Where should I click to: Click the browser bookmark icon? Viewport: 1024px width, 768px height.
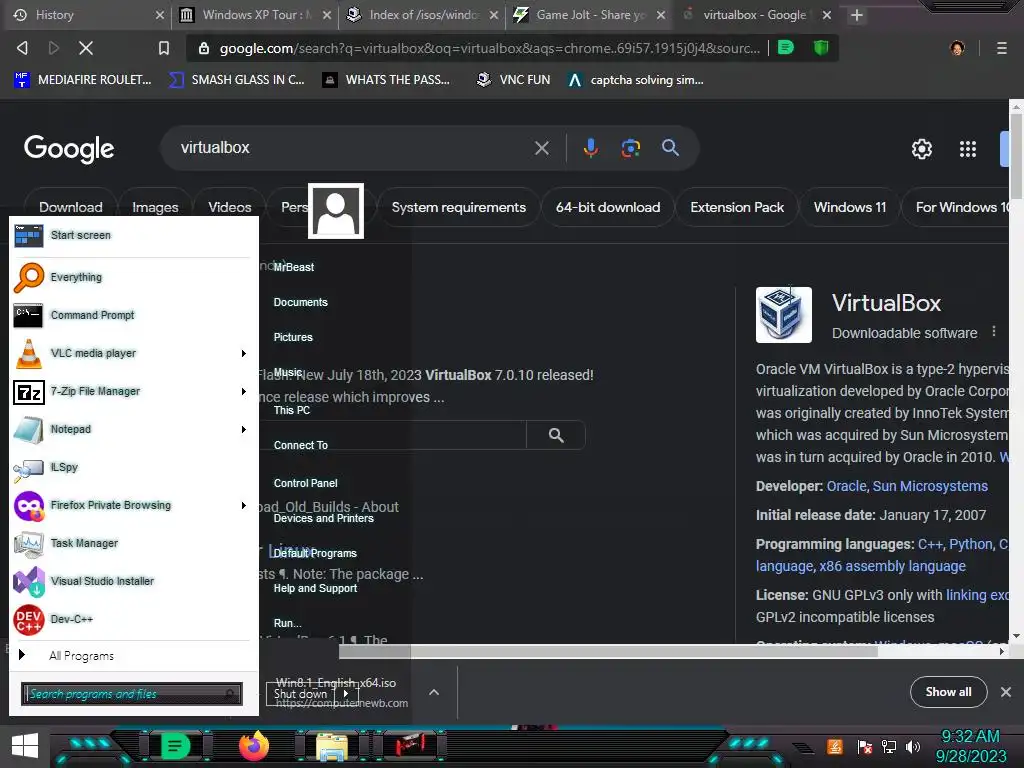[x=164, y=48]
